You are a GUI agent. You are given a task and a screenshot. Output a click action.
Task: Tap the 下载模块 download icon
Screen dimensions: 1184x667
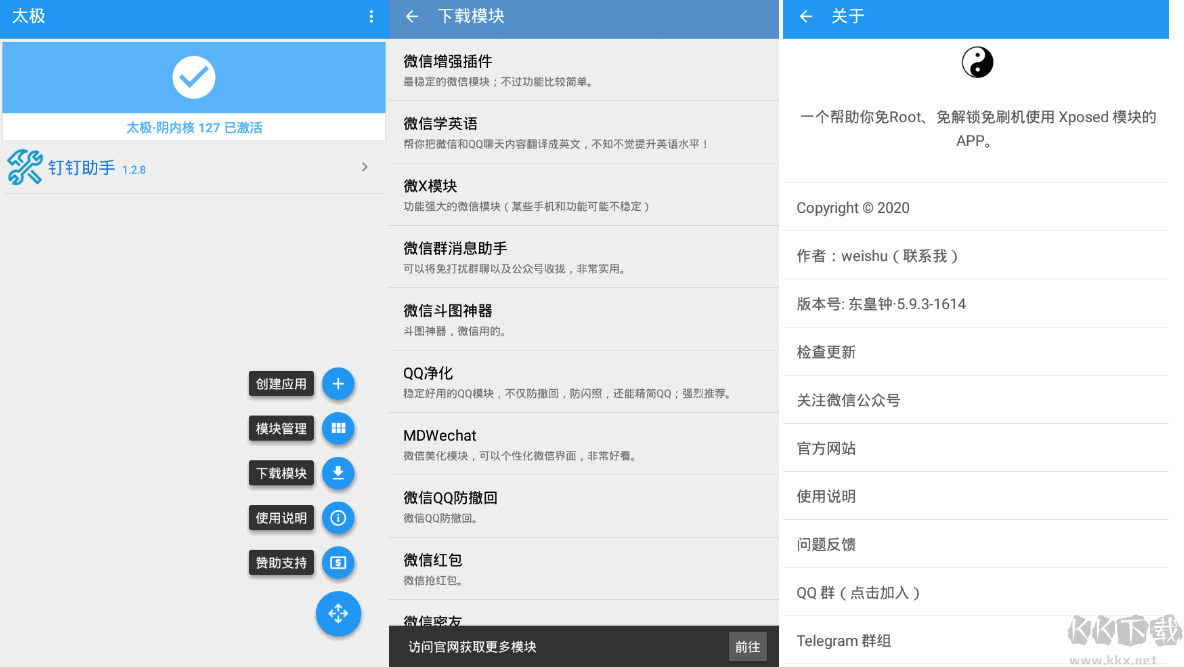pos(338,473)
